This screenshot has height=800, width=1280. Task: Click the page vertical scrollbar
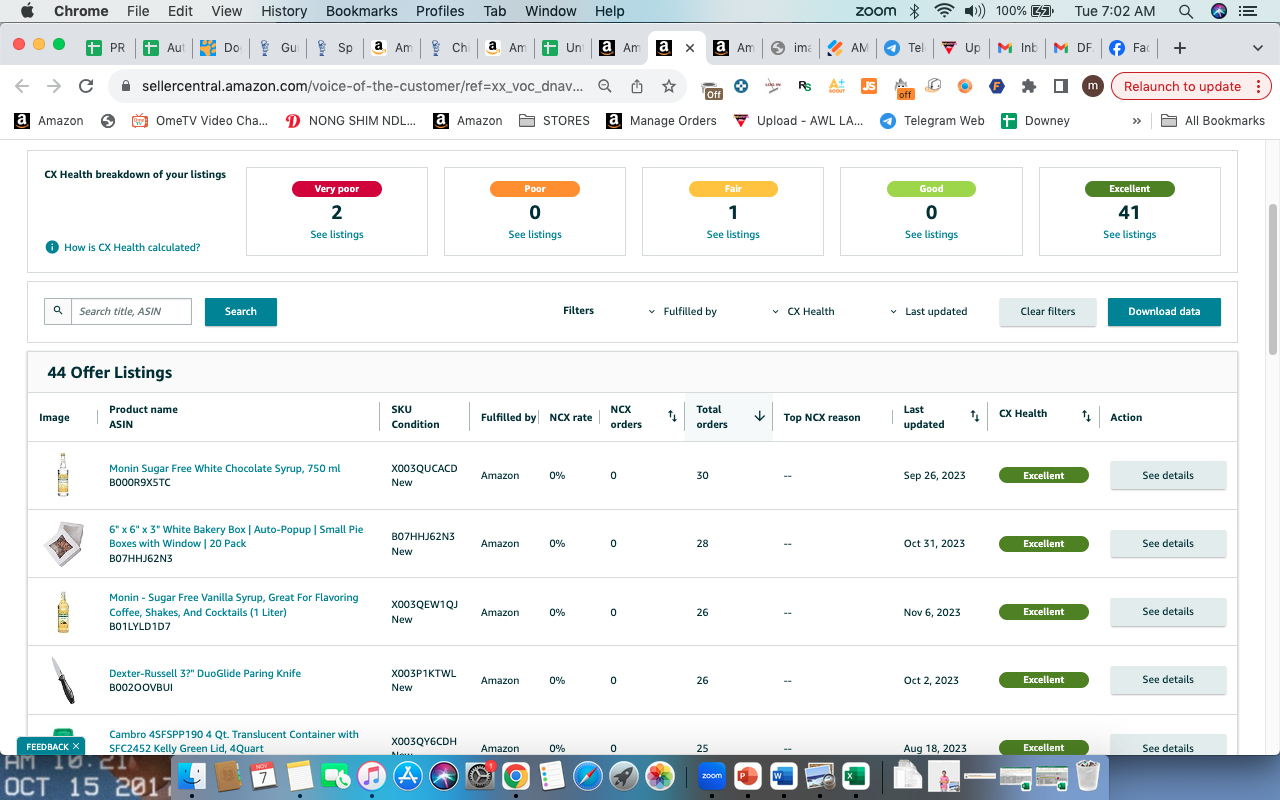point(1273,278)
